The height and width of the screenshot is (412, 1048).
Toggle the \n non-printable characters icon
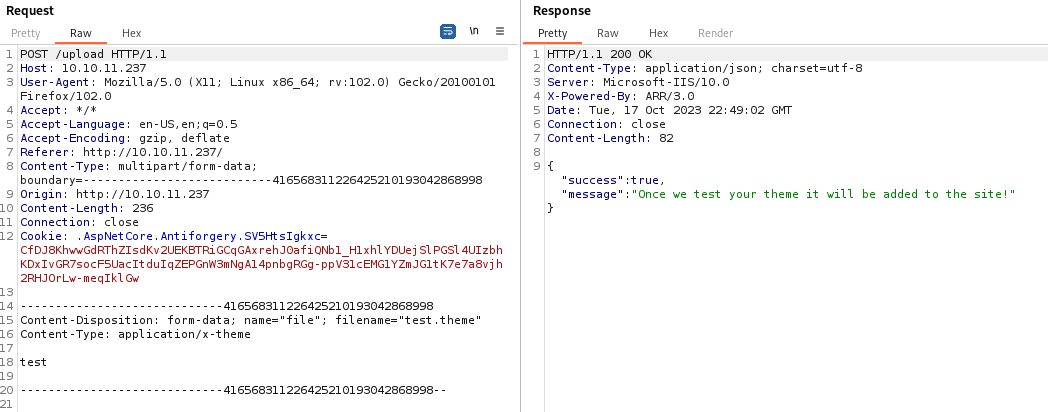click(x=474, y=32)
